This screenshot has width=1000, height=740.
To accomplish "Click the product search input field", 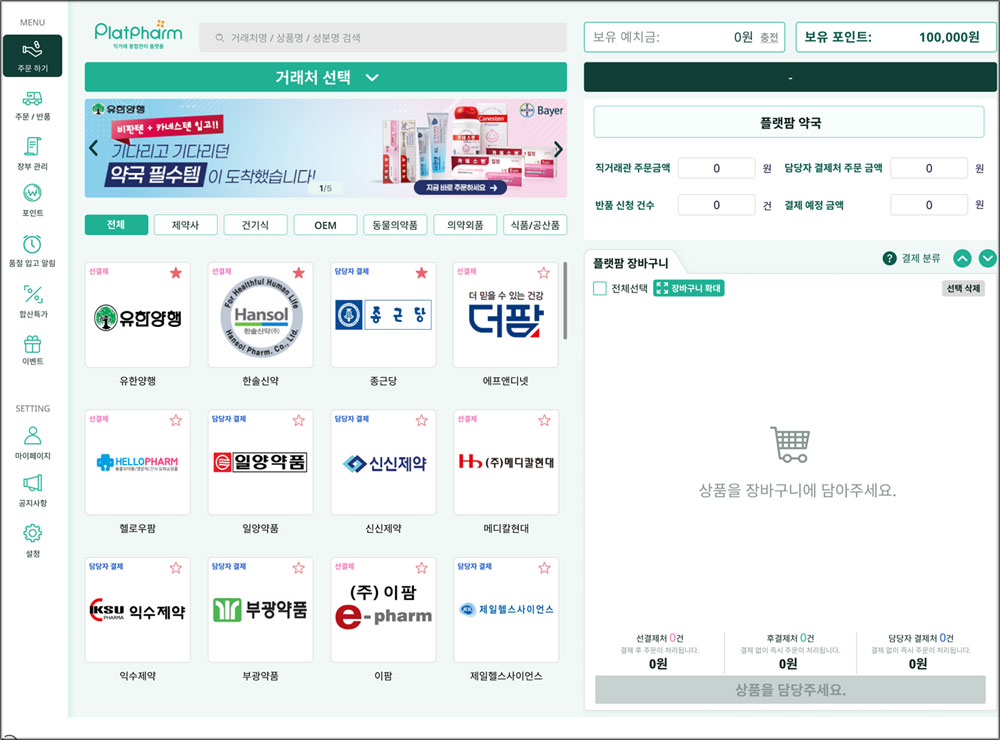I will [x=383, y=38].
